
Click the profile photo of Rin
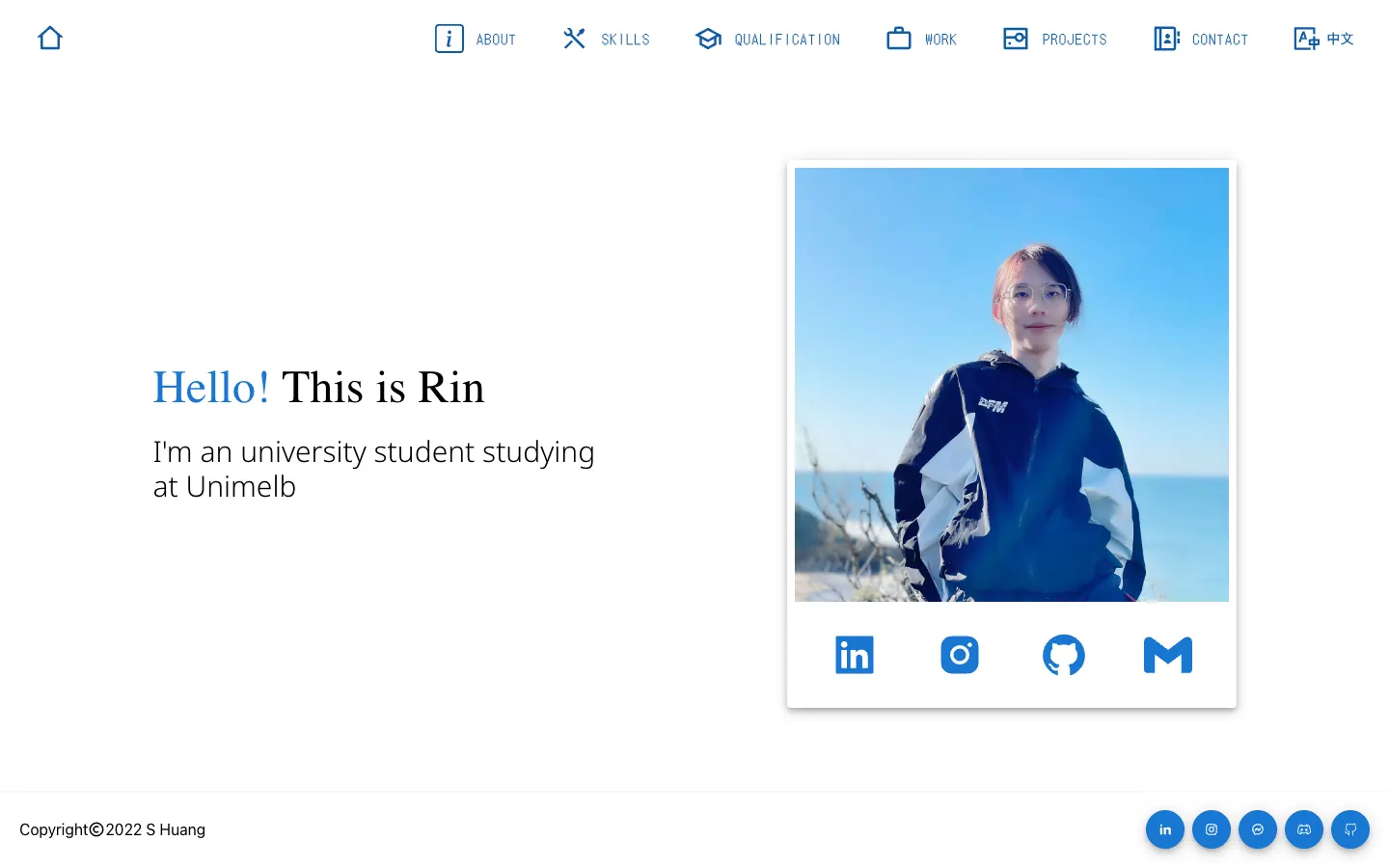pyautogui.click(x=1012, y=385)
